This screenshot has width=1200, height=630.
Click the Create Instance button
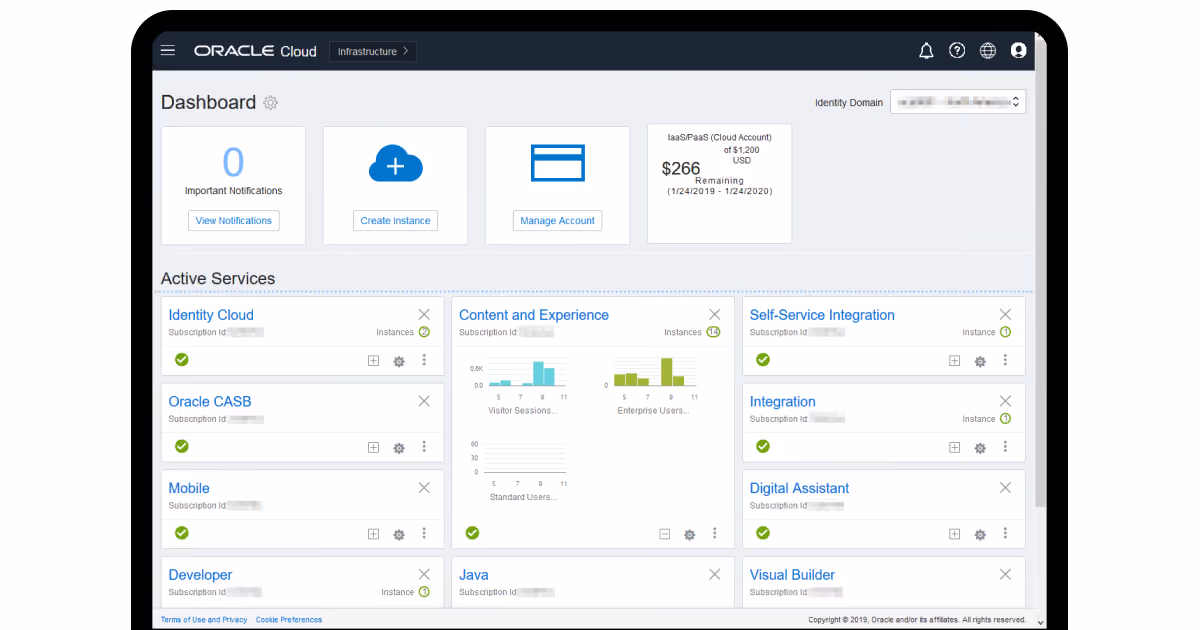pyautogui.click(x=395, y=221)
